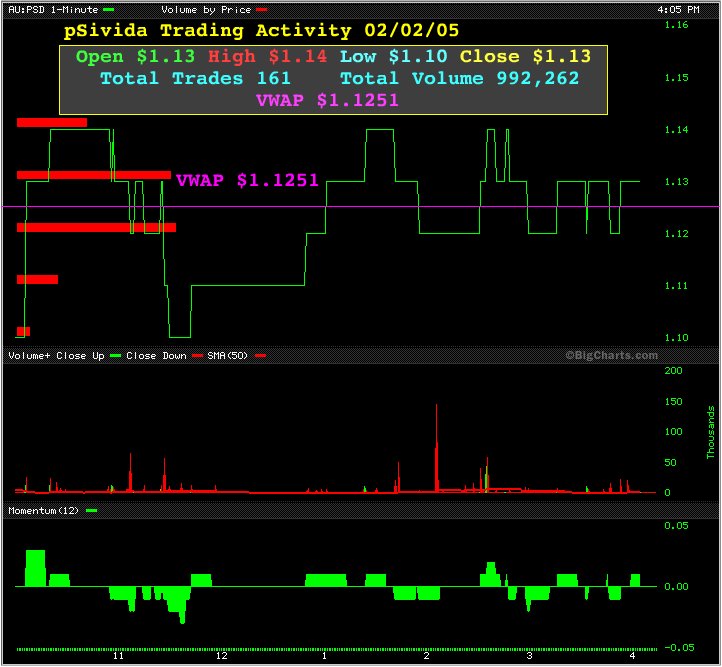Screen dimensions: 722x667
Task: Click the VWAP $1.1251 label above the purple line
Action: coord(247,180)
